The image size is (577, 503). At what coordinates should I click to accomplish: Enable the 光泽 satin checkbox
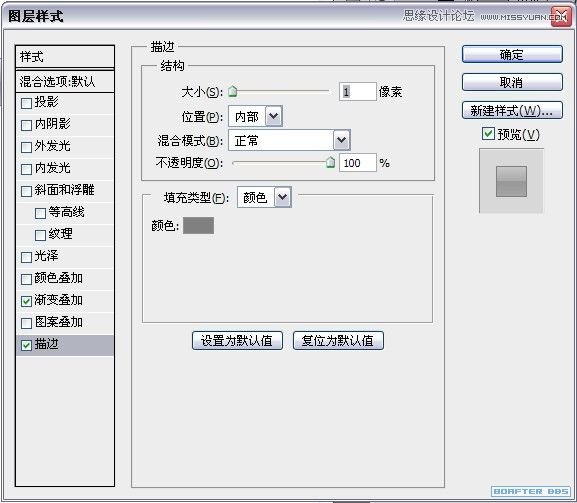point(26,257)
